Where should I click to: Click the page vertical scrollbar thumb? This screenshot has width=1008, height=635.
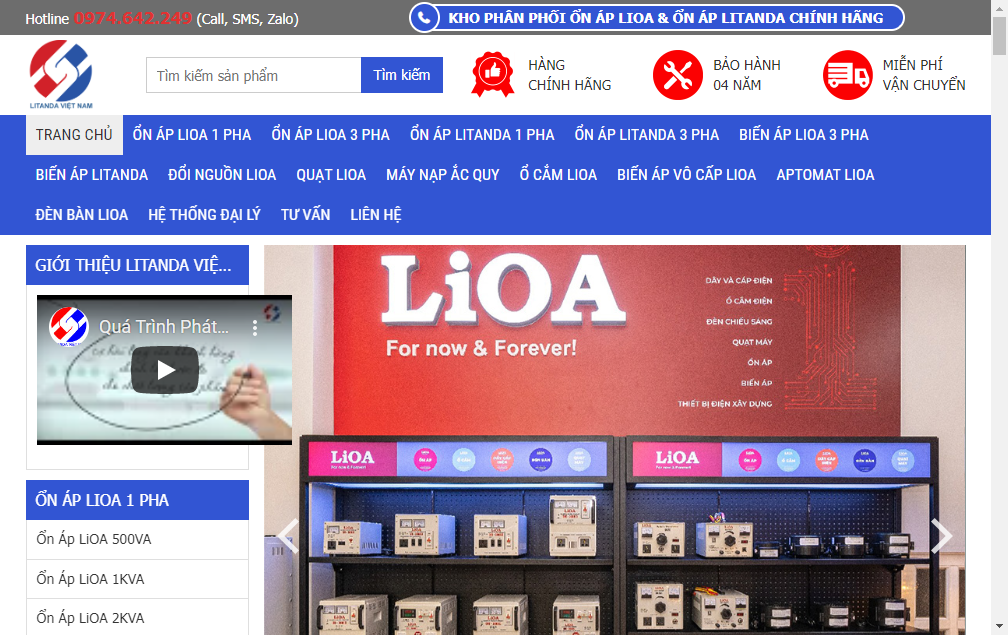click(x=999, y=36)
